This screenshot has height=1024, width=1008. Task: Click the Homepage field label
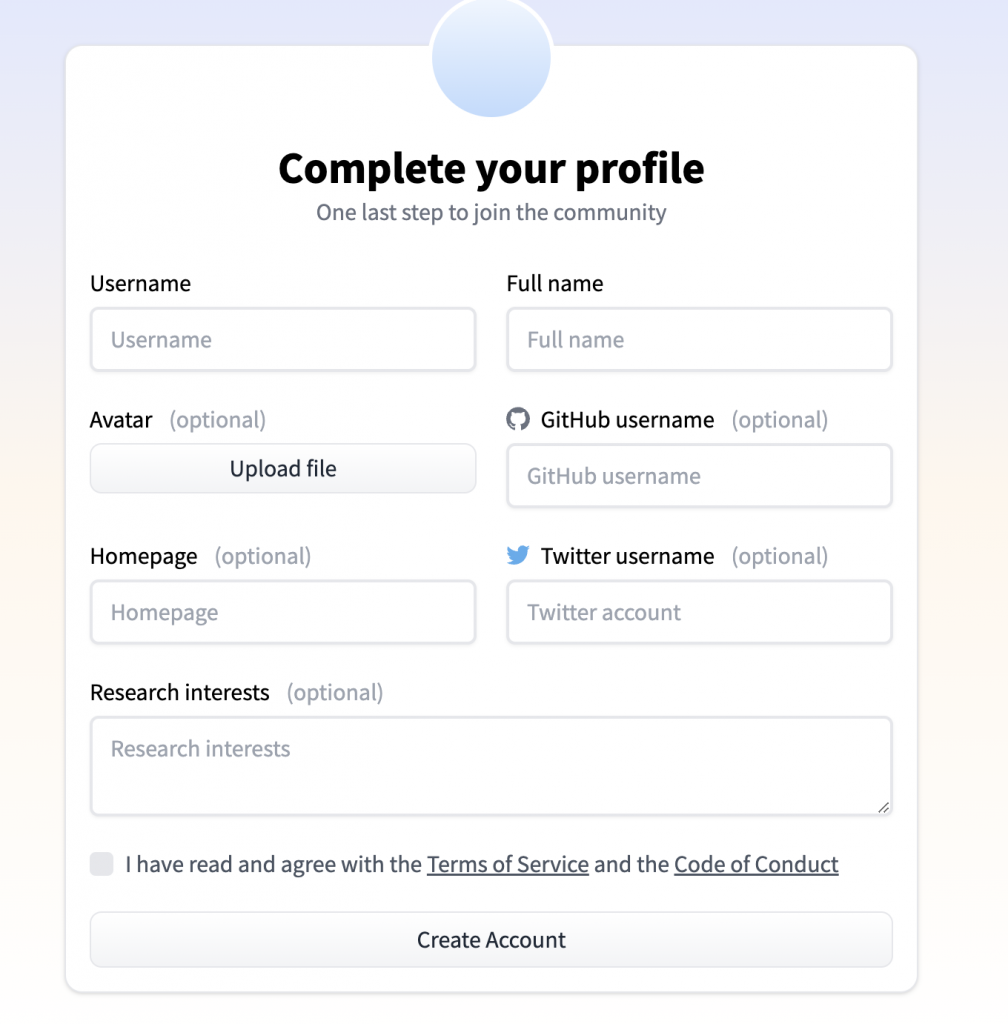pyautogui.click(x=144, y=556)
